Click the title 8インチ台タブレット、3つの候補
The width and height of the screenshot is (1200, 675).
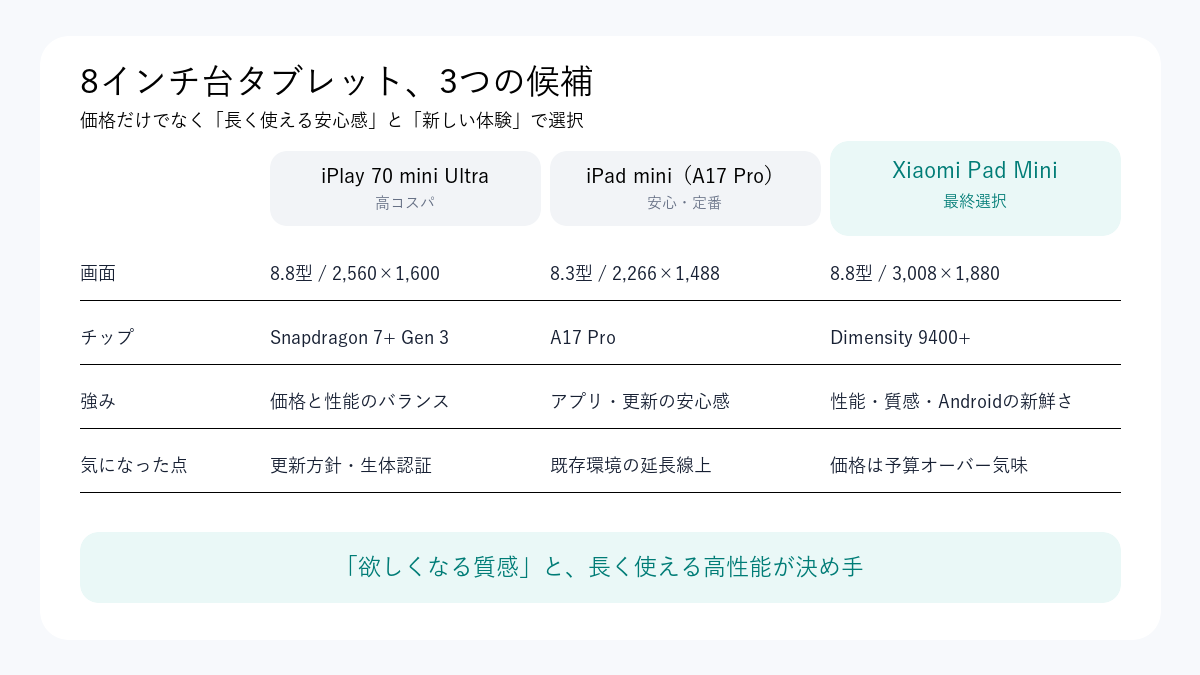336,81
